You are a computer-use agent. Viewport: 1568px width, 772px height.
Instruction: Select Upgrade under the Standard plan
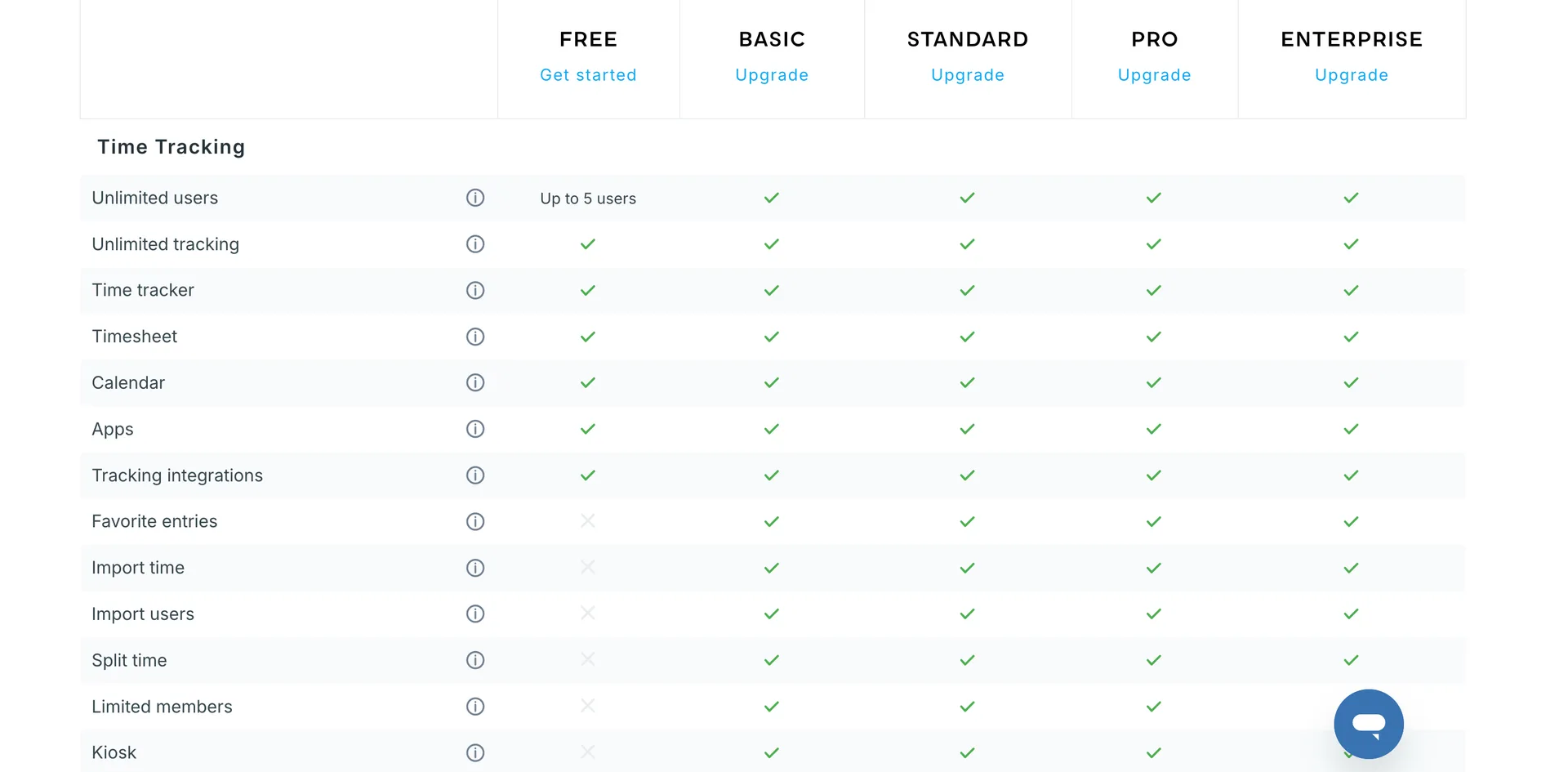[968, 75]
